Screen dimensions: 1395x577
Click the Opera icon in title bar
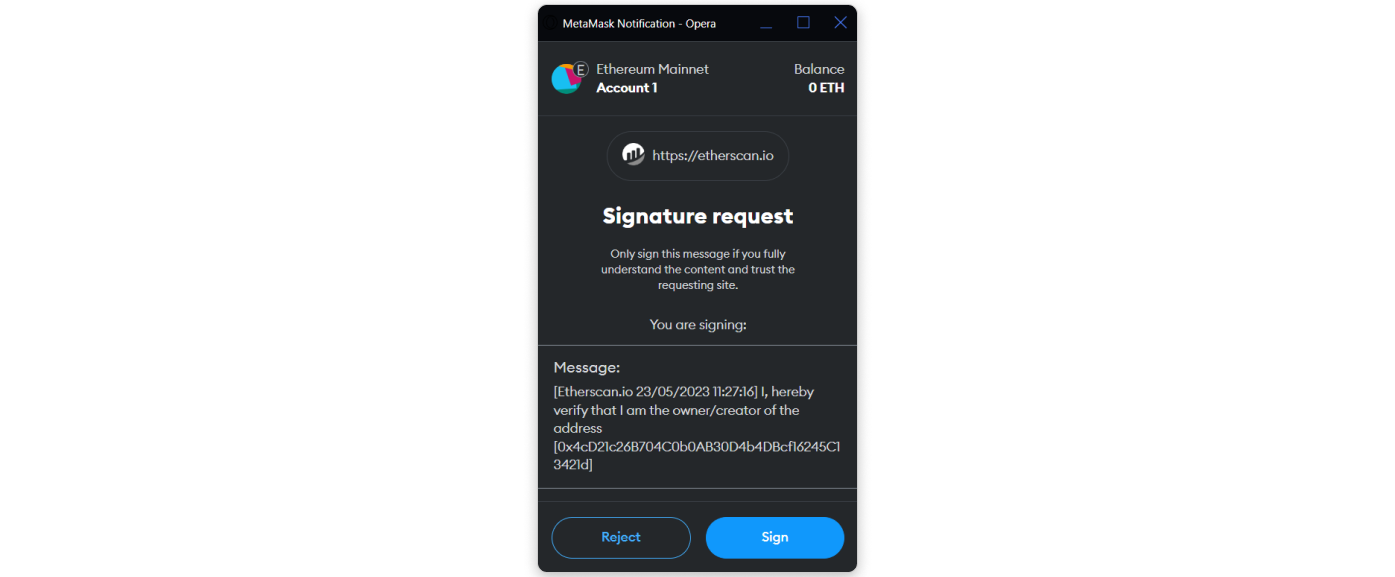click(550, 23)
